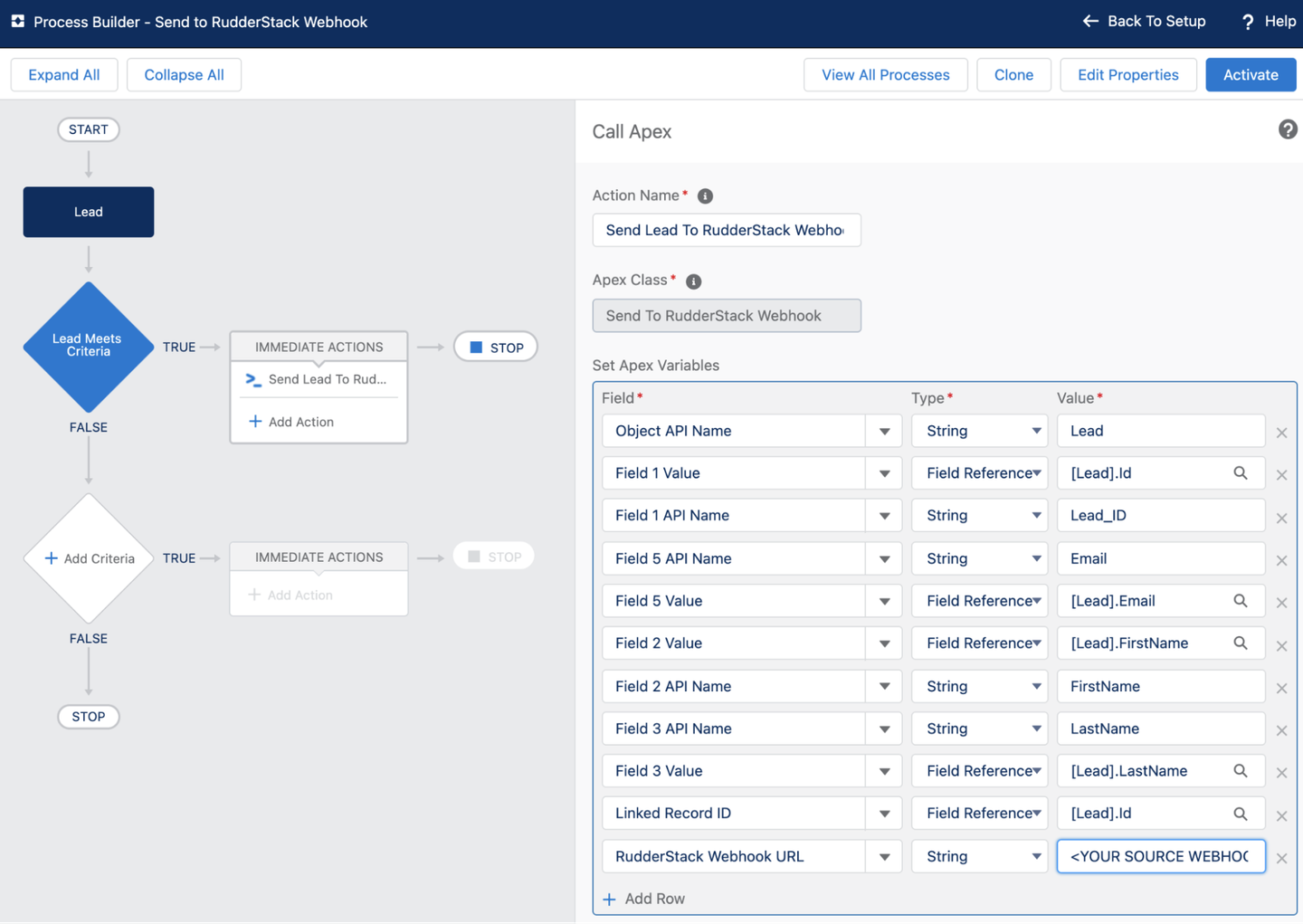Click the info icon beside Apex Class
Viewport: 1303px width, 924px height.
pyautogui.click(x=693, y=281)
